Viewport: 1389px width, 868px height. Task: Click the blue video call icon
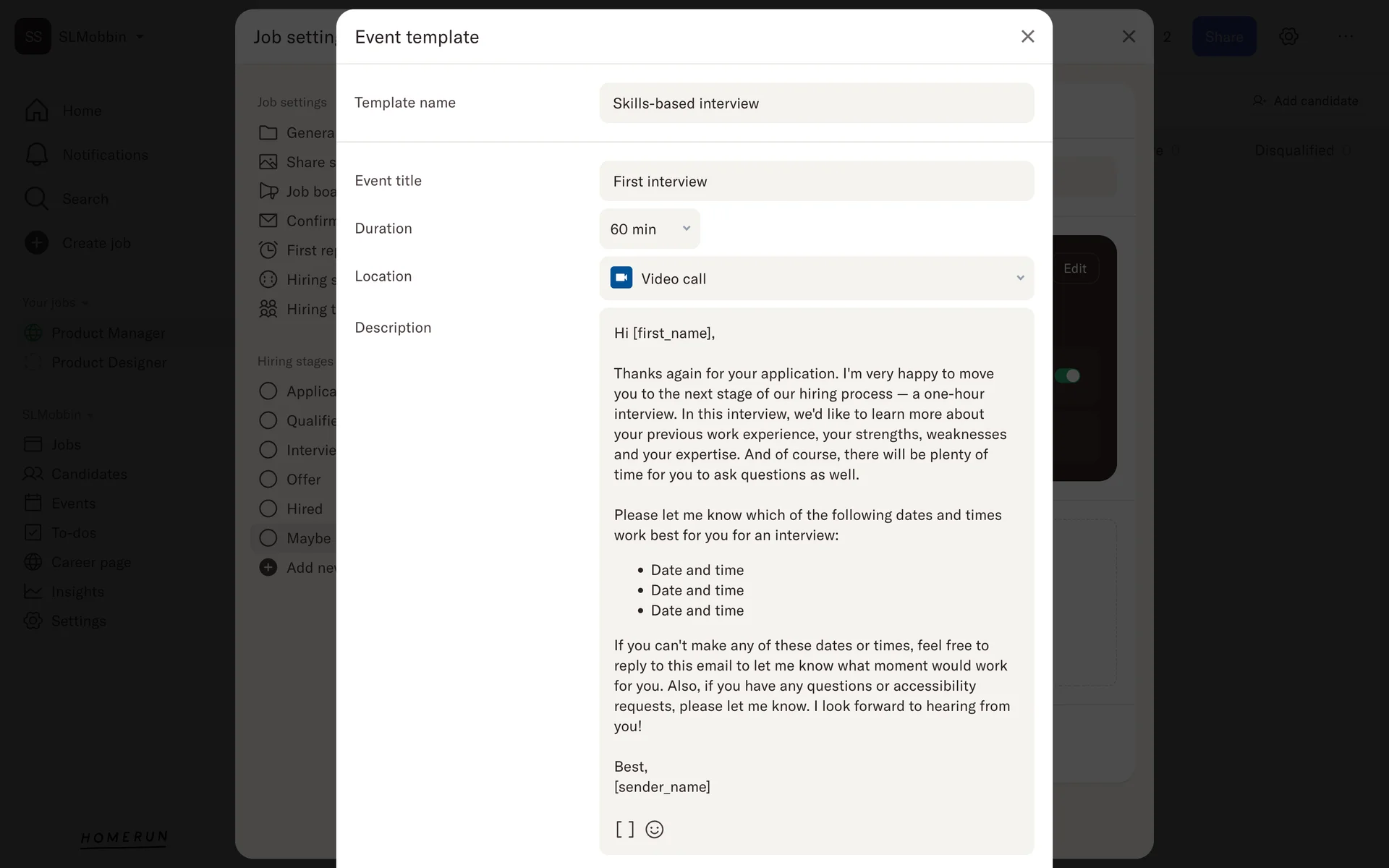click(621, 278)
